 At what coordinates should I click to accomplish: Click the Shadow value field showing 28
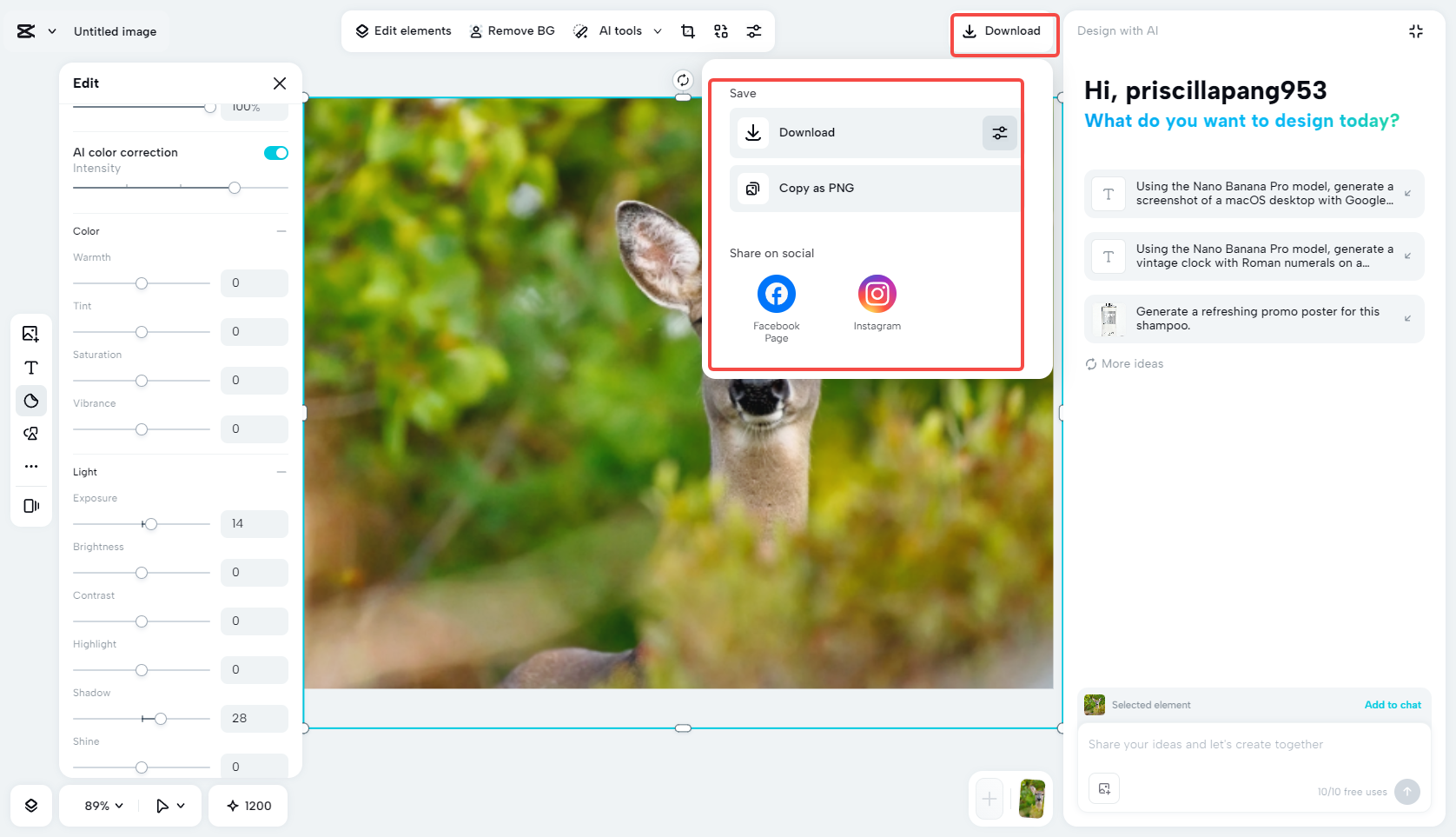tap(255, 719)
